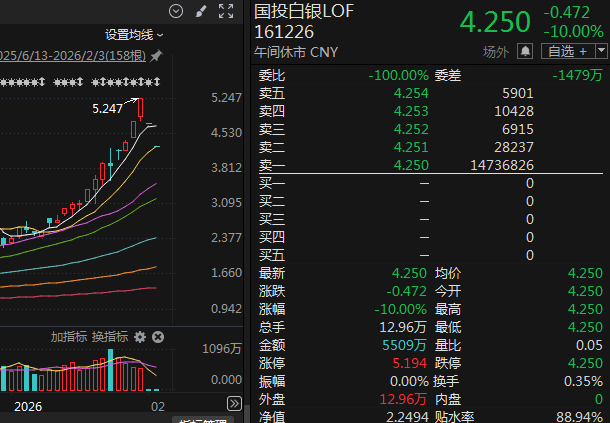Click the fullscreen expand chart icon

point(226,11)
